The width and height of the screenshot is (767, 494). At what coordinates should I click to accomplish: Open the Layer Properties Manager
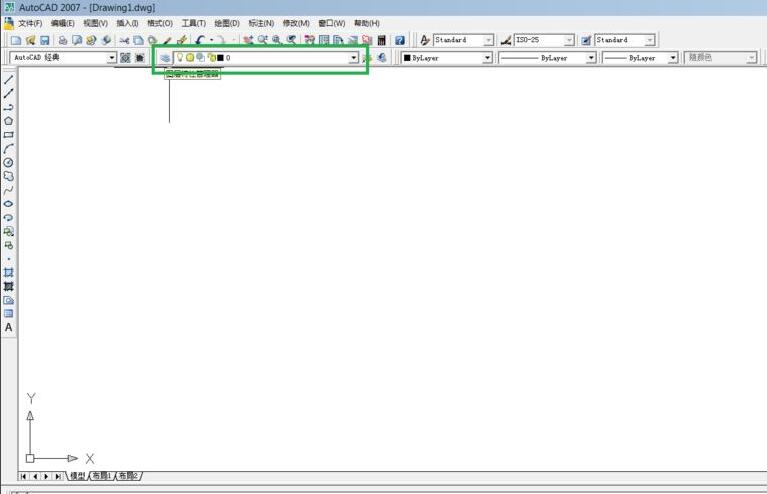[165, 58]
